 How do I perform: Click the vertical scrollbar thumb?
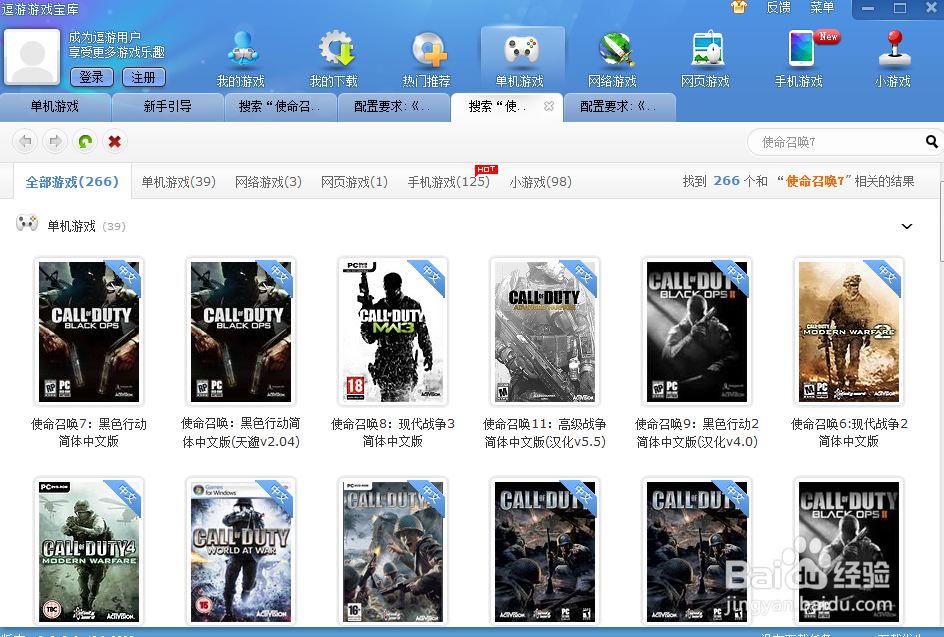tap(942, 222)
